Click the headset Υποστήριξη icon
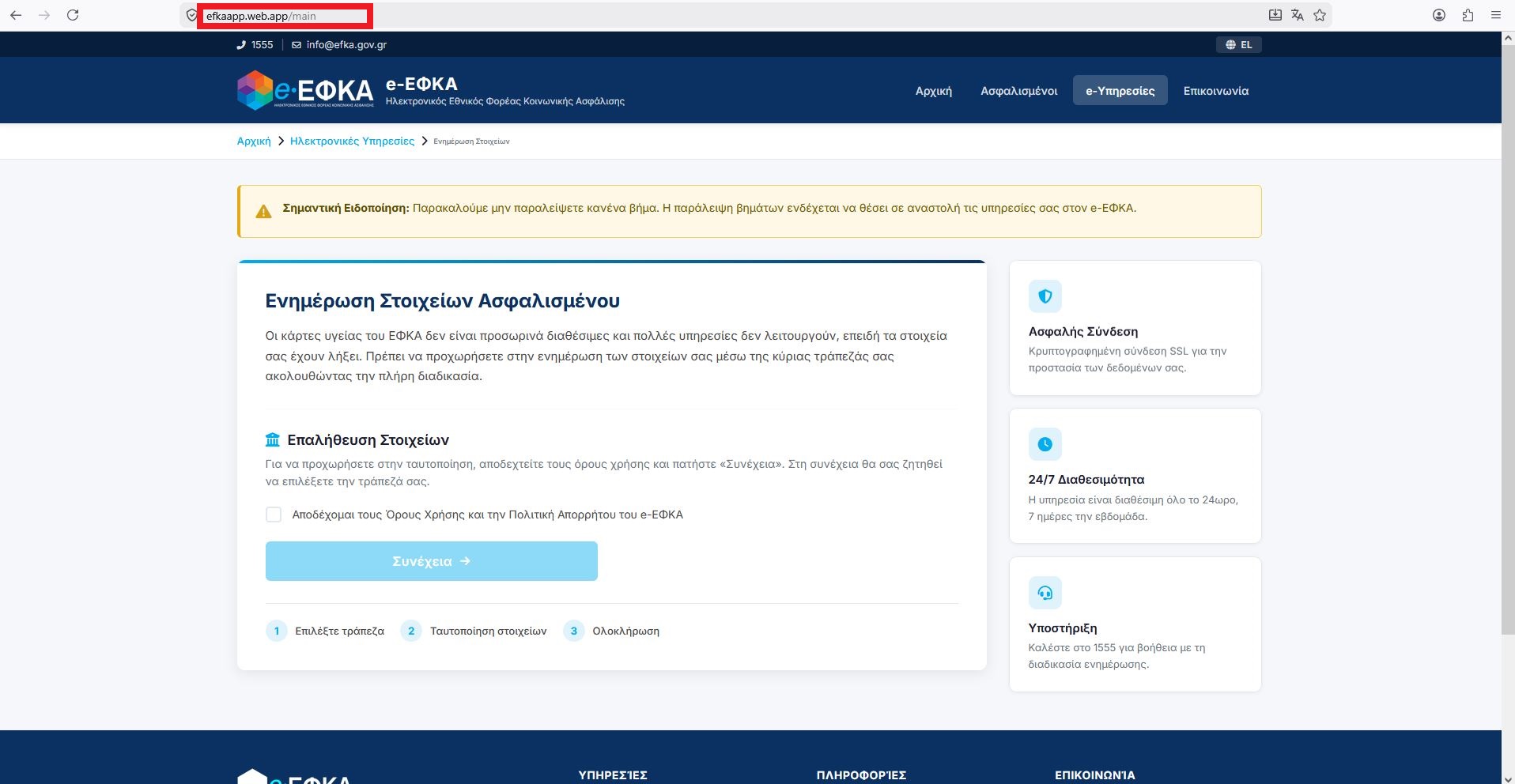 [x=1045, y=593]
